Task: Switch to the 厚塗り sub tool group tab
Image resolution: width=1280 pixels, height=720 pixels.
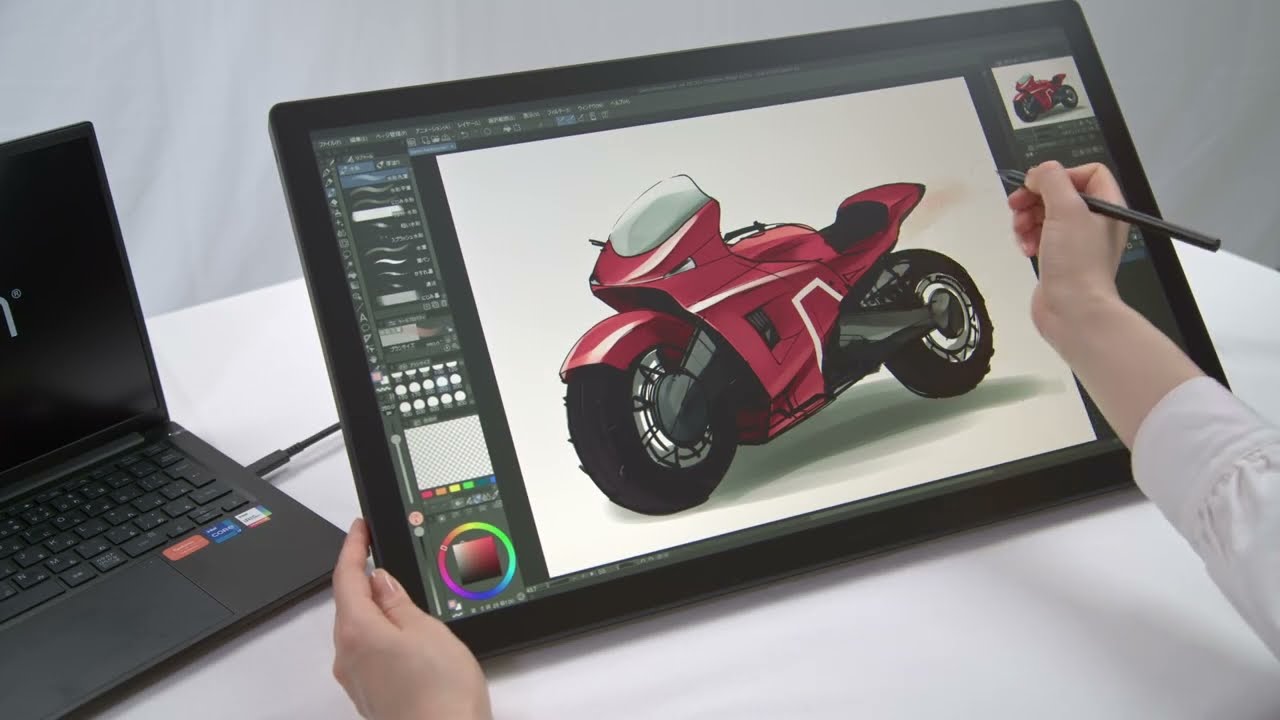Action: coord(388,164)
